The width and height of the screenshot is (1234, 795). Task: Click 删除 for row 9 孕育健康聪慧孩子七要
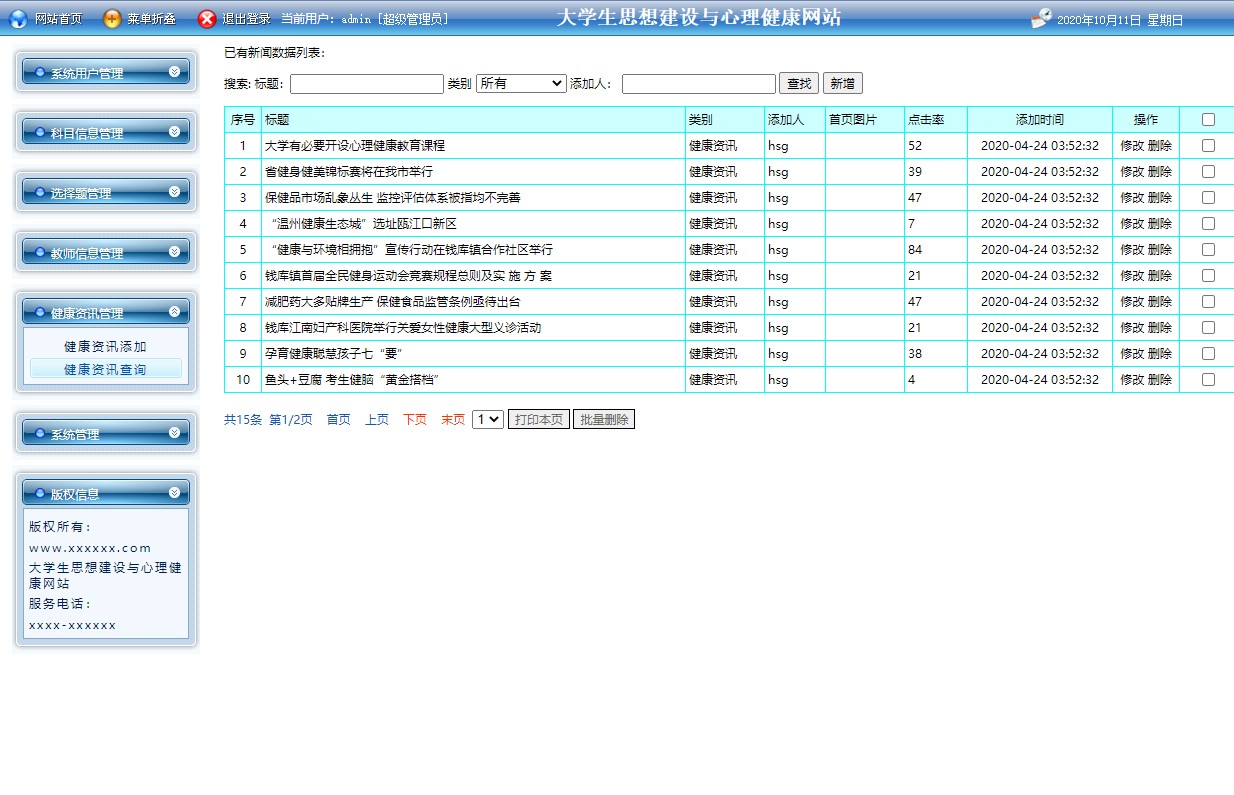click(1160, 353)
